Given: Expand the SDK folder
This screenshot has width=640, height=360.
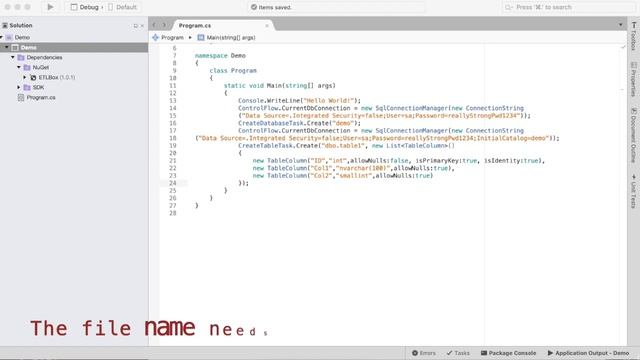Looking at the screenshot, I should [x=19, y=87].
